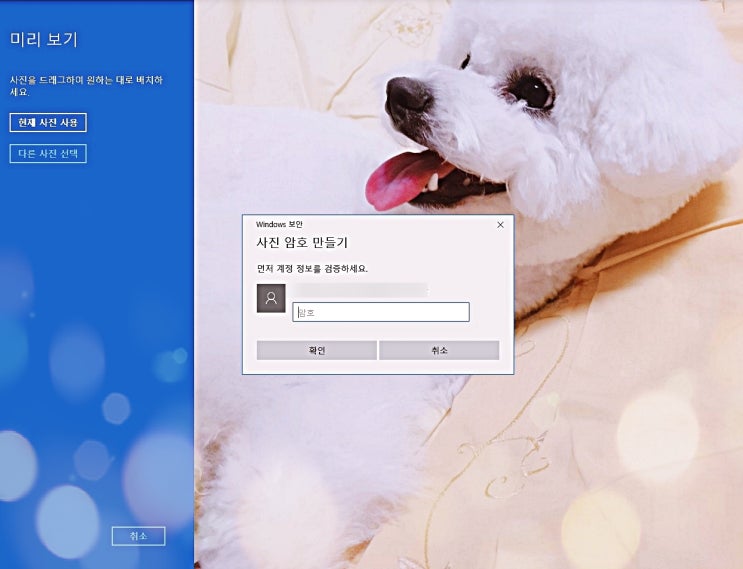
Task: Close the Windows 보안 dialog
Action: pyautogui.click(x=500, y=225)
